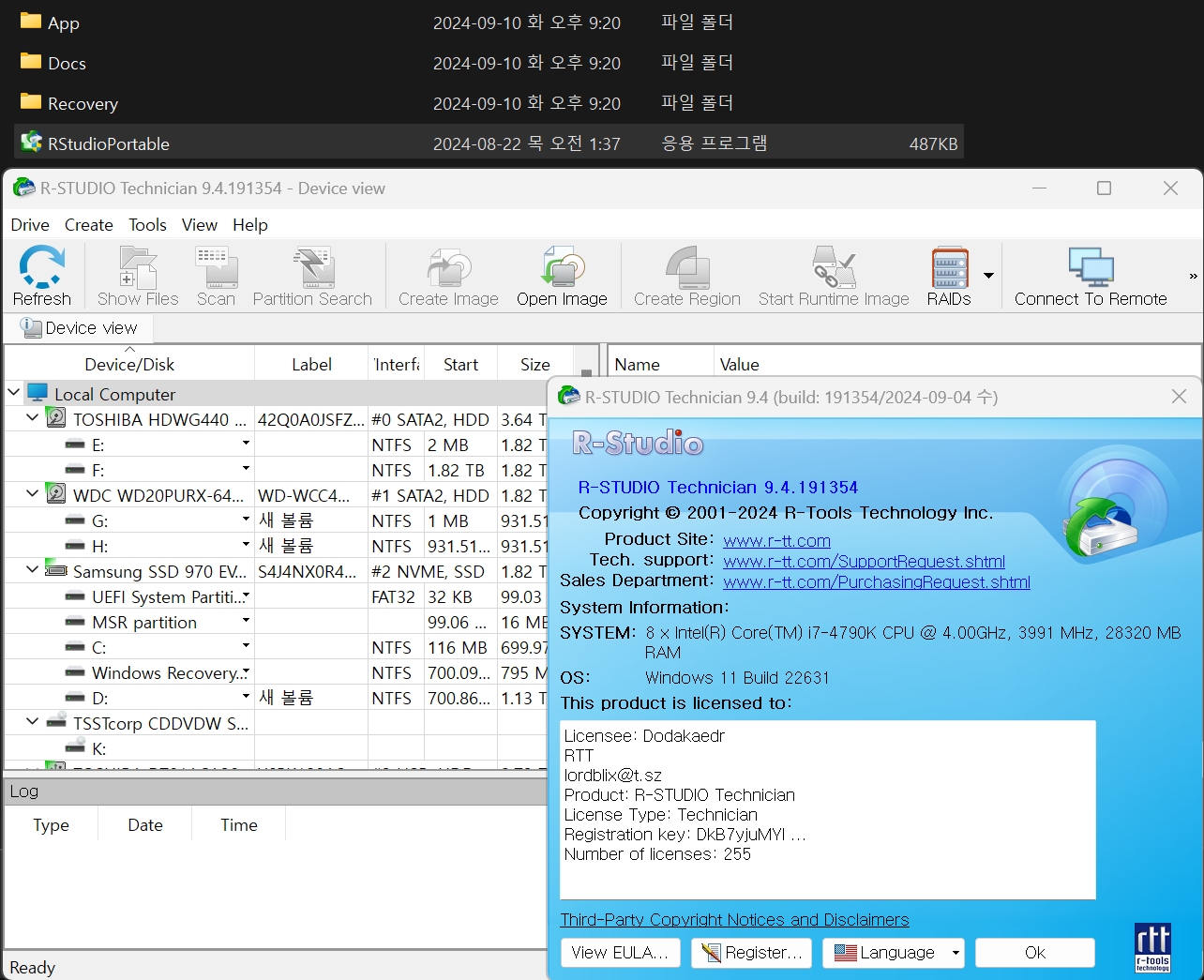Screen dimensions: 1204x980
Task: Open Third-Party Copyright Notices and Disclaimers link
Action: click(x=734, y=920)
